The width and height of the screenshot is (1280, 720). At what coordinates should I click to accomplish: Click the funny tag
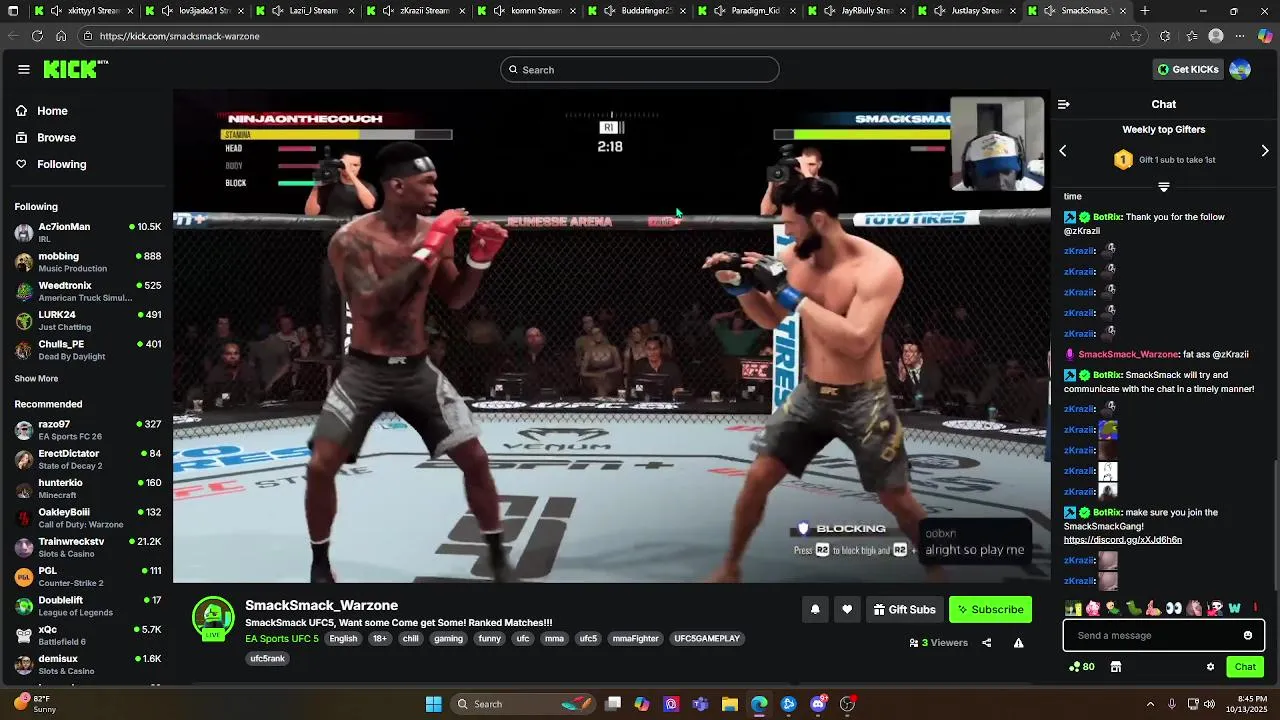pos(489,639)
